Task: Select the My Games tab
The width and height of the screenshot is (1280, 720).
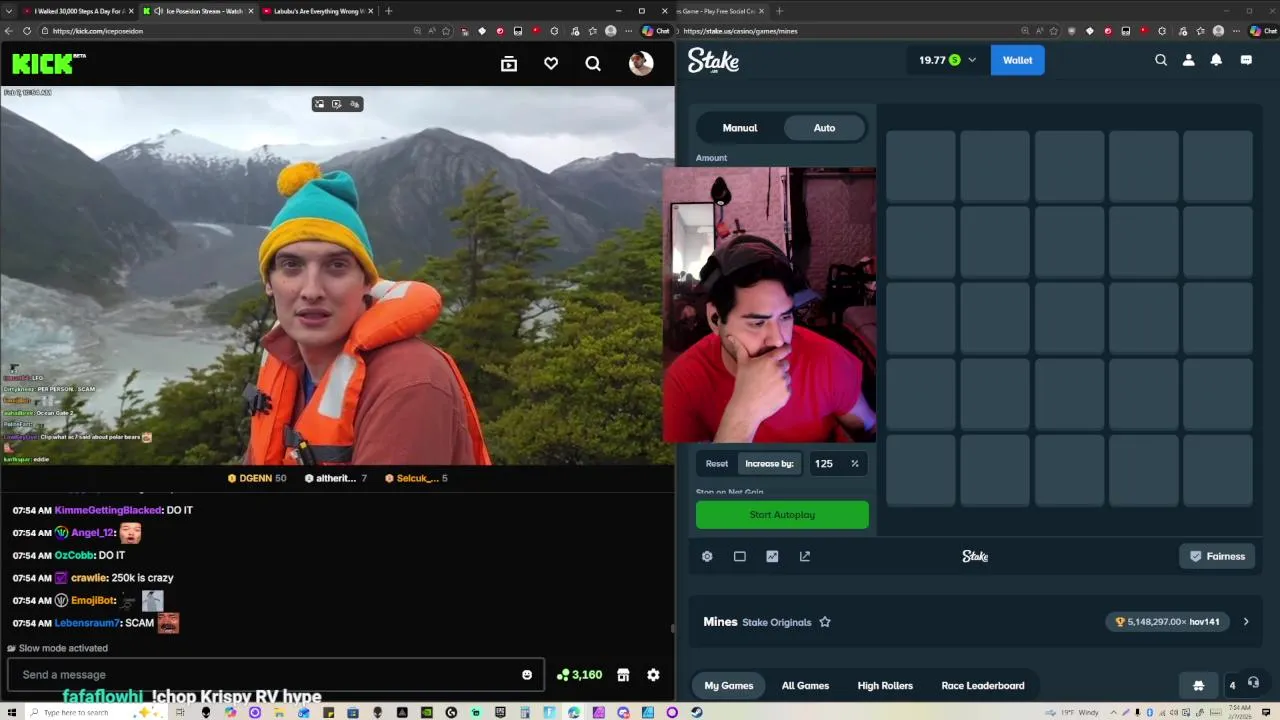Action: pyautogui.click(x=729, y=686)
